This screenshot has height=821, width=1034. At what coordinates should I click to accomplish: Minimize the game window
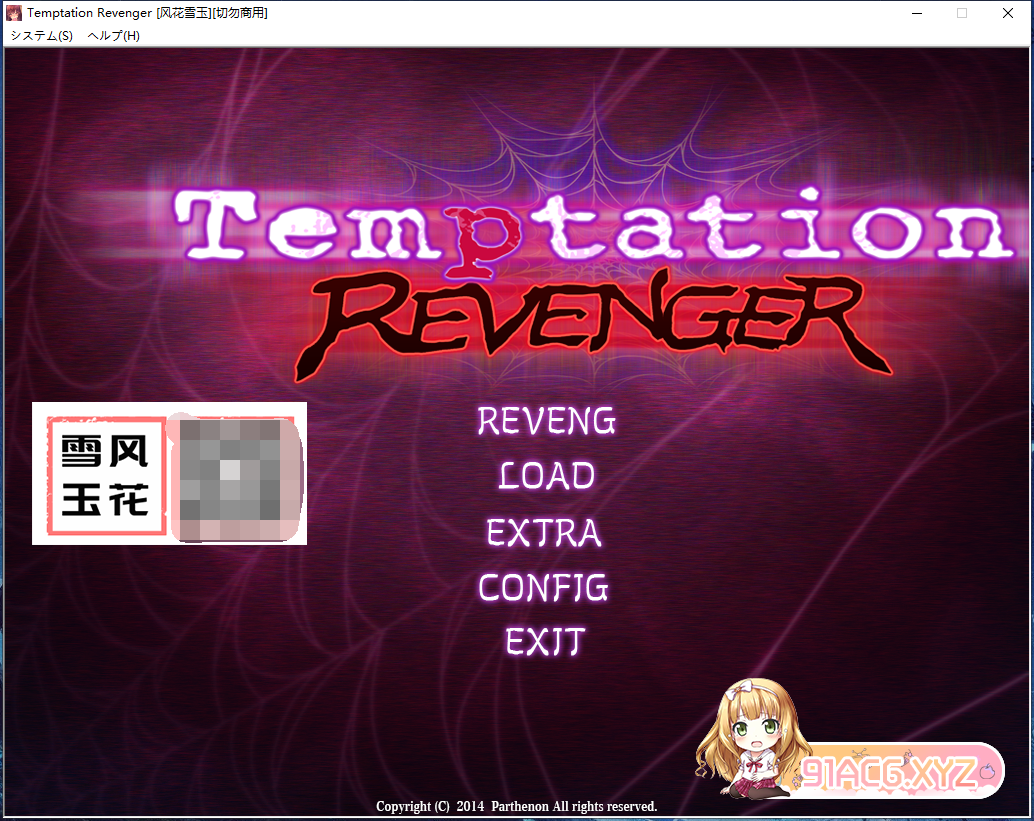(916, 13)
